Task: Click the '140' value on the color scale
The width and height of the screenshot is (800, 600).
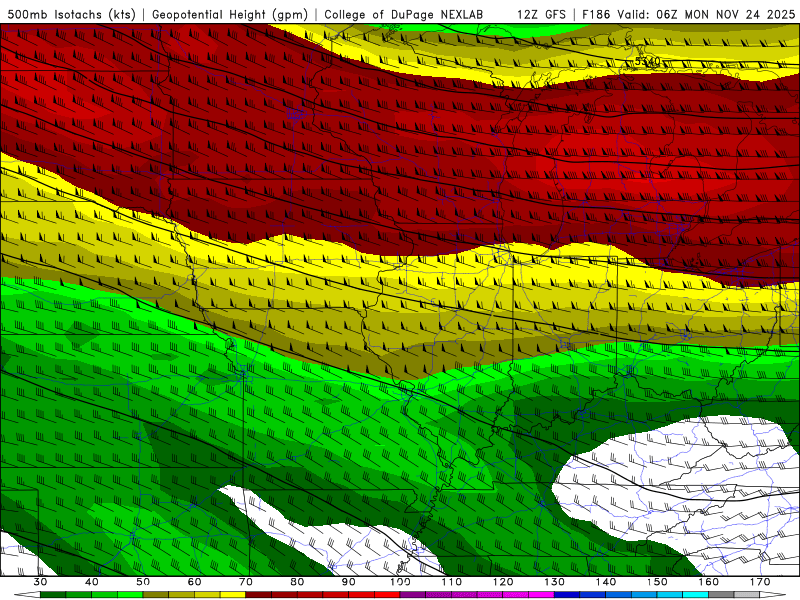Action: coord(606,582)
